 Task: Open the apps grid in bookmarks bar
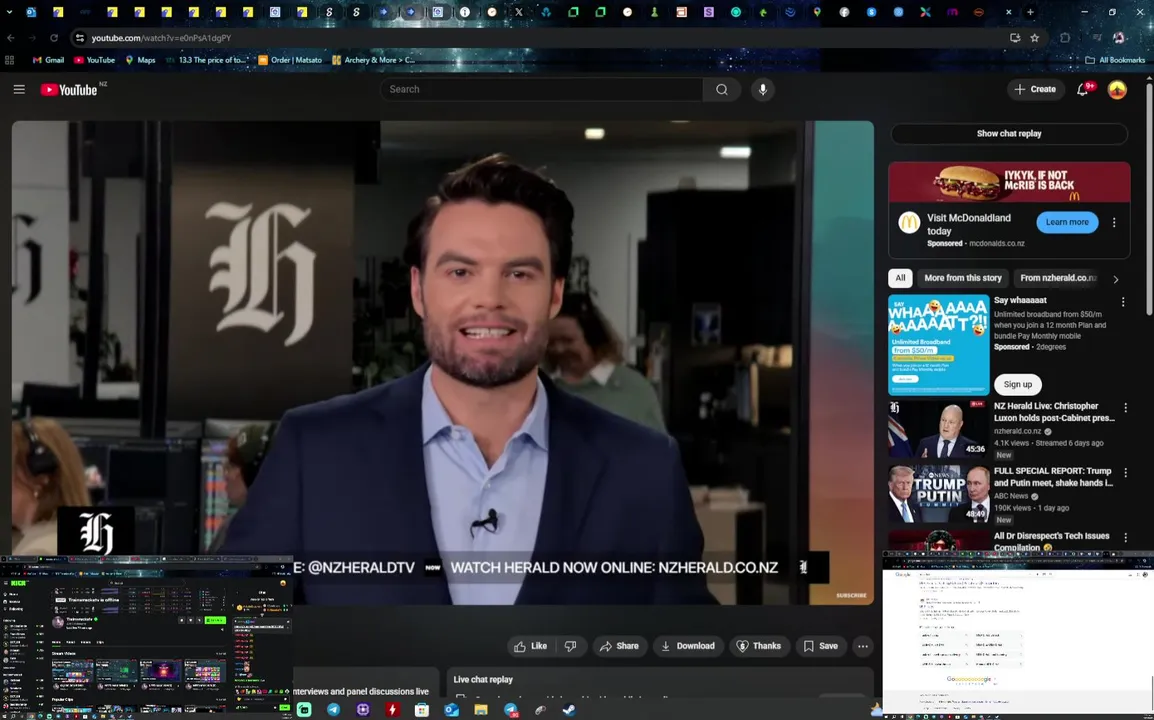[x=10, y=60]
